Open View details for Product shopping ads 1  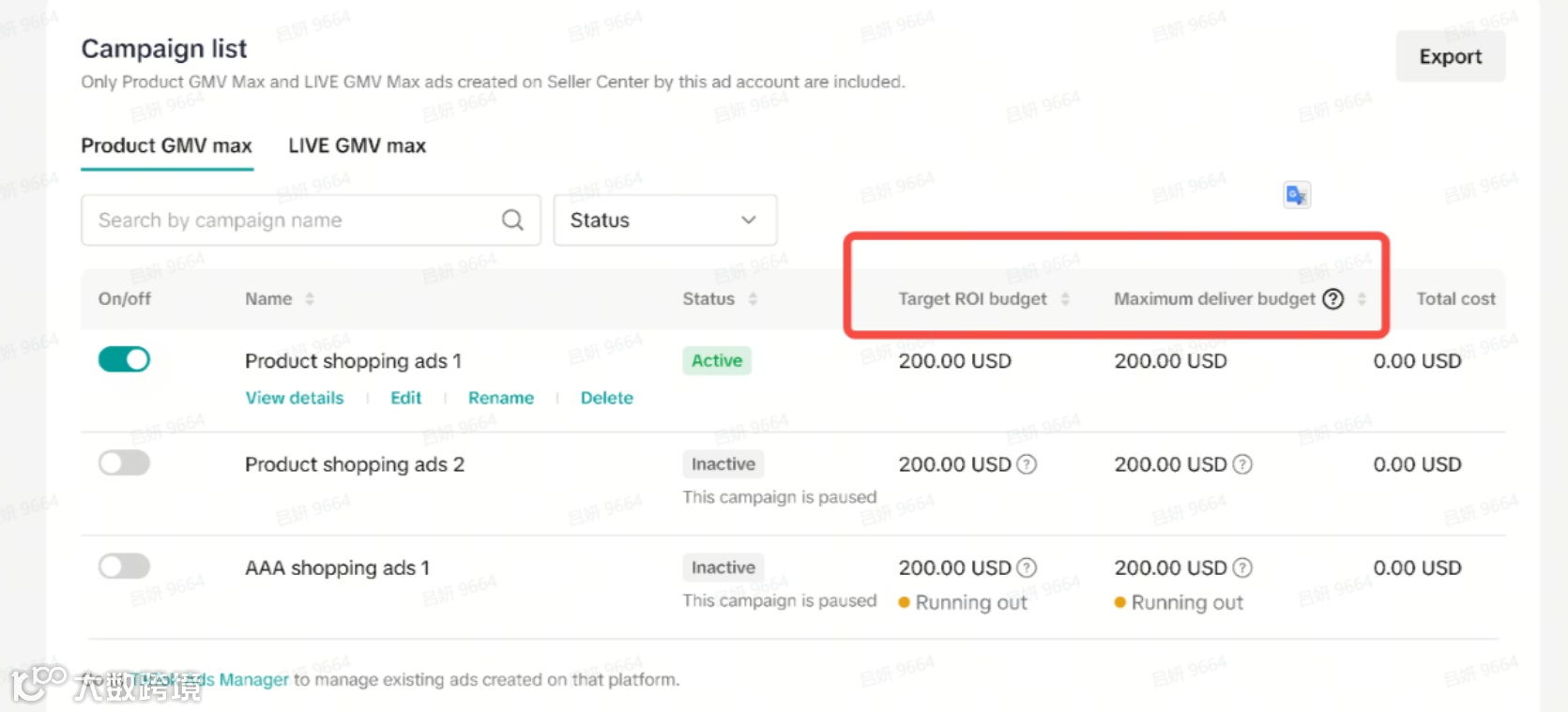click(x=295, y=398)
